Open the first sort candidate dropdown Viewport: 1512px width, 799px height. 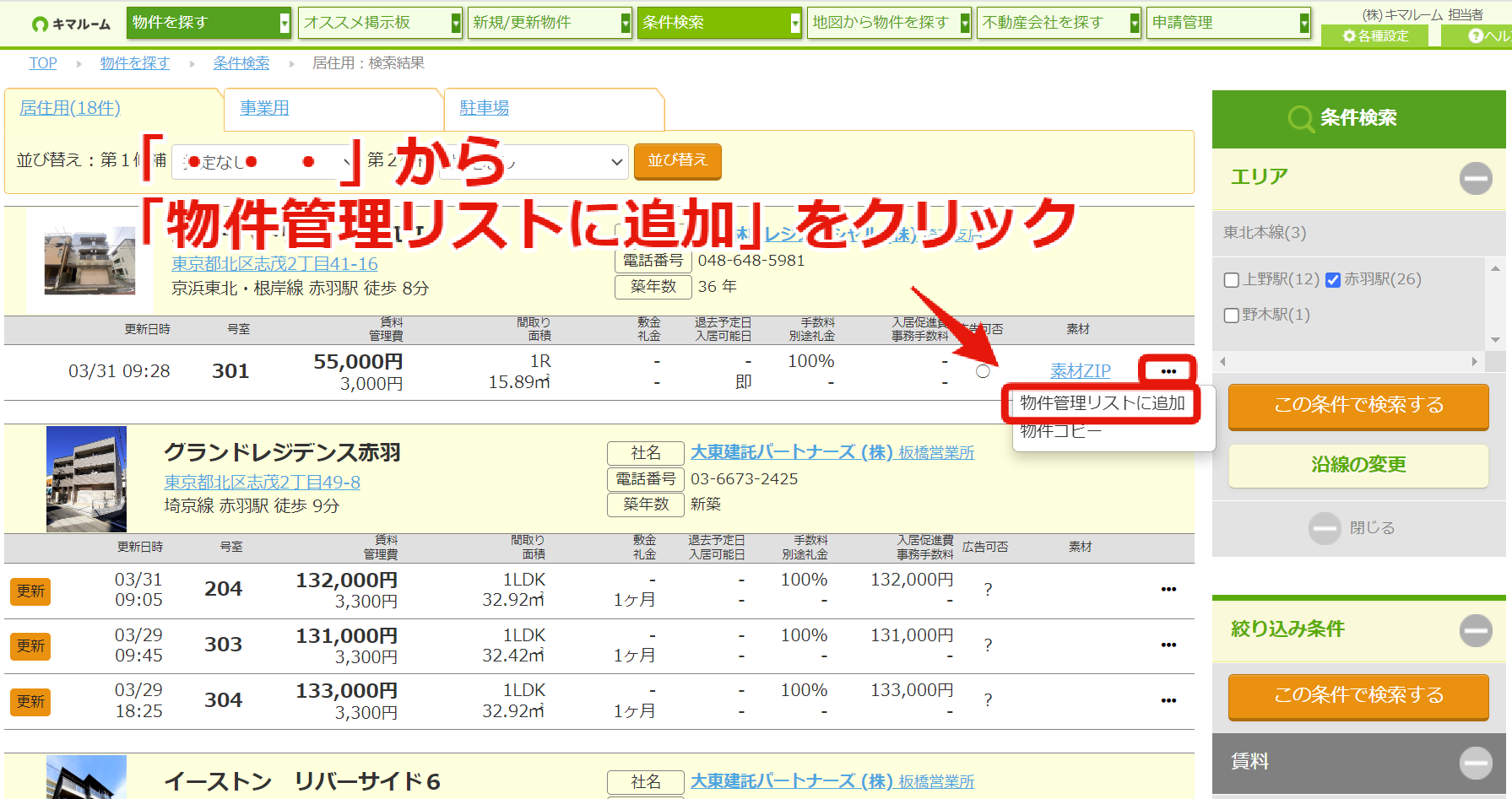pyautogui.click(x=264, y=162)
